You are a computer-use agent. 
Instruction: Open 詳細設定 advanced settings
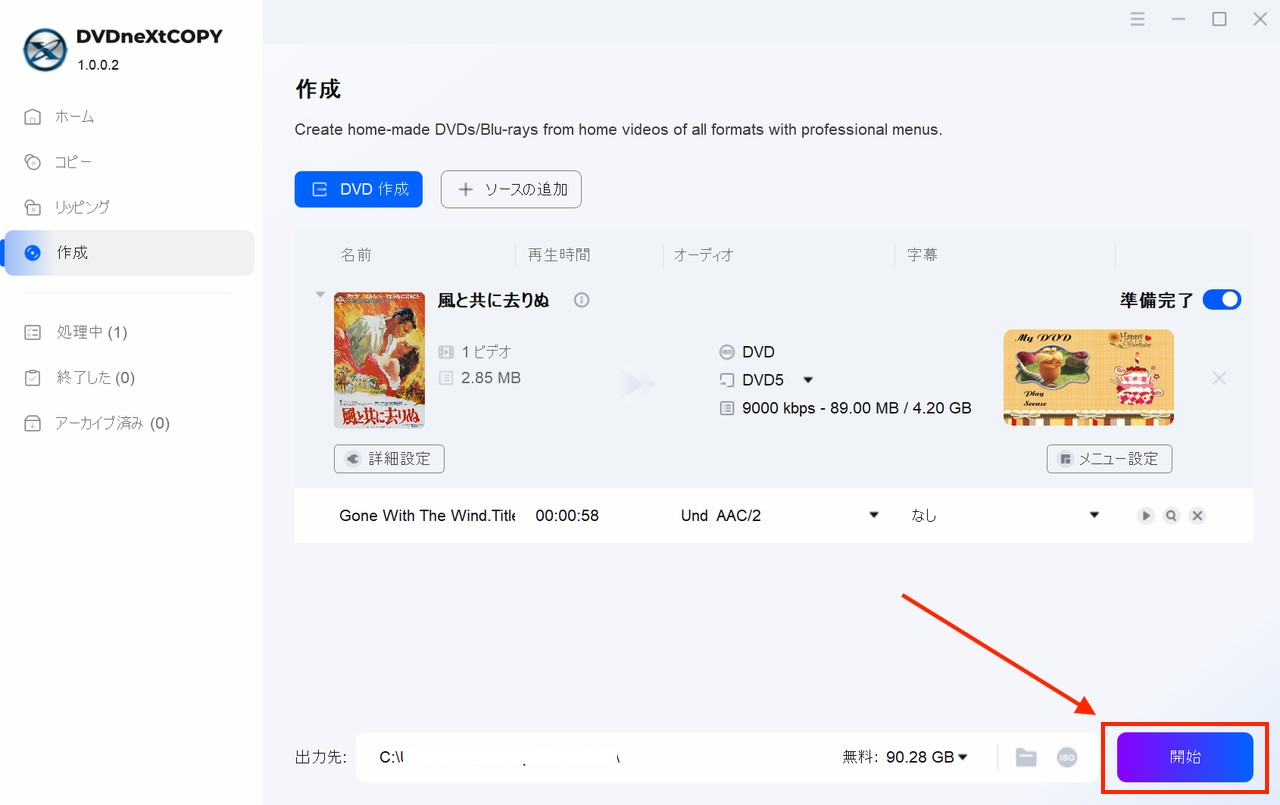click(x=389, y=459)
